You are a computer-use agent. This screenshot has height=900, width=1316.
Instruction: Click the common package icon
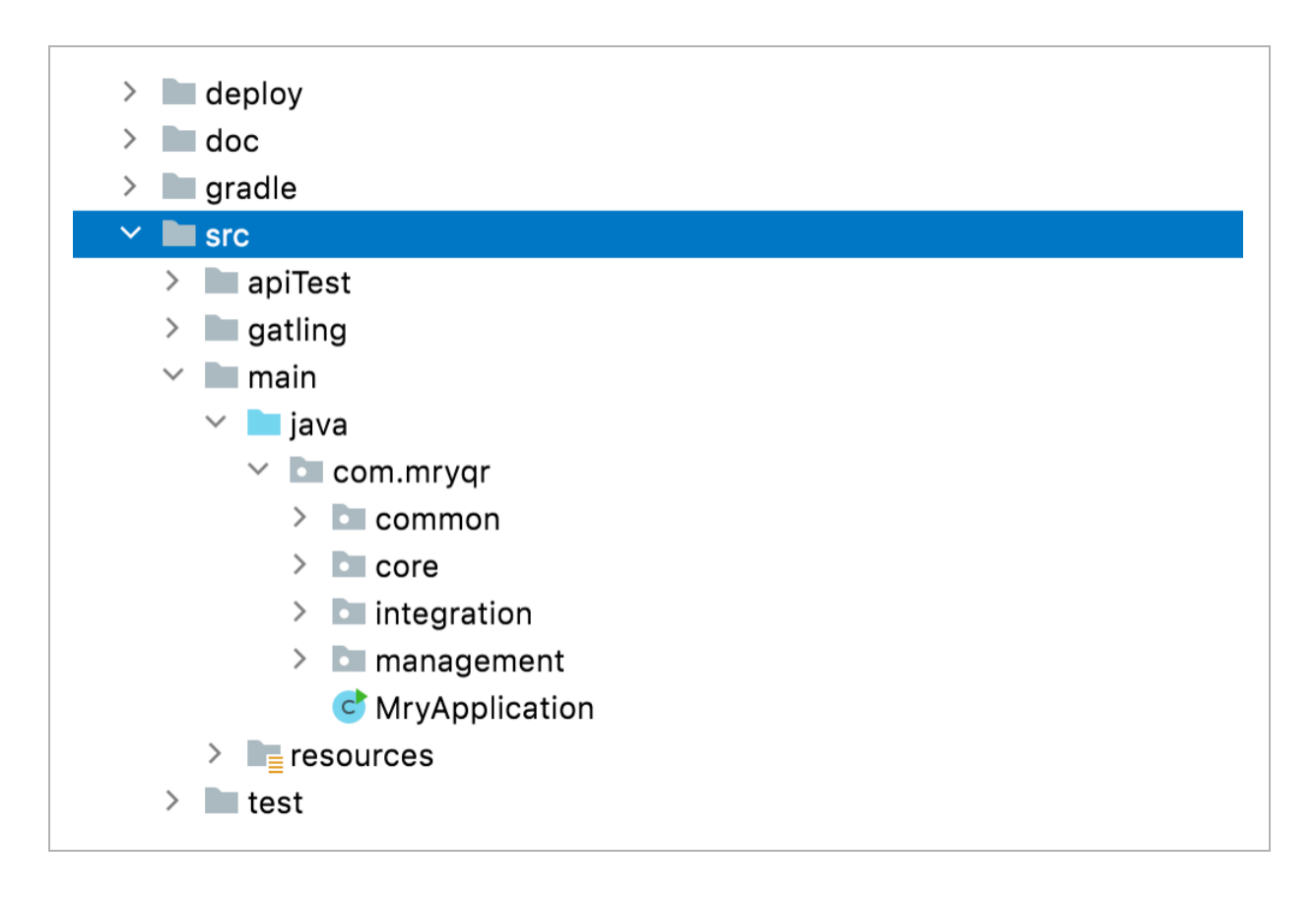[349, 518]
